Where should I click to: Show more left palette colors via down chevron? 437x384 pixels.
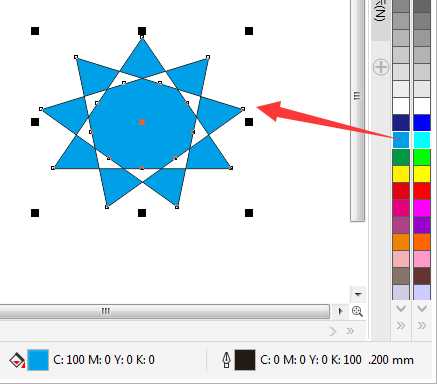[401, 309]
